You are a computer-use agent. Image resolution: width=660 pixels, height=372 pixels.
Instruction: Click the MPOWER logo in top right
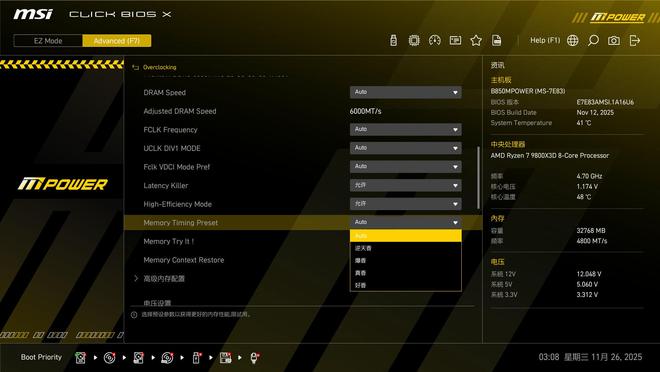tap(617, 17)
